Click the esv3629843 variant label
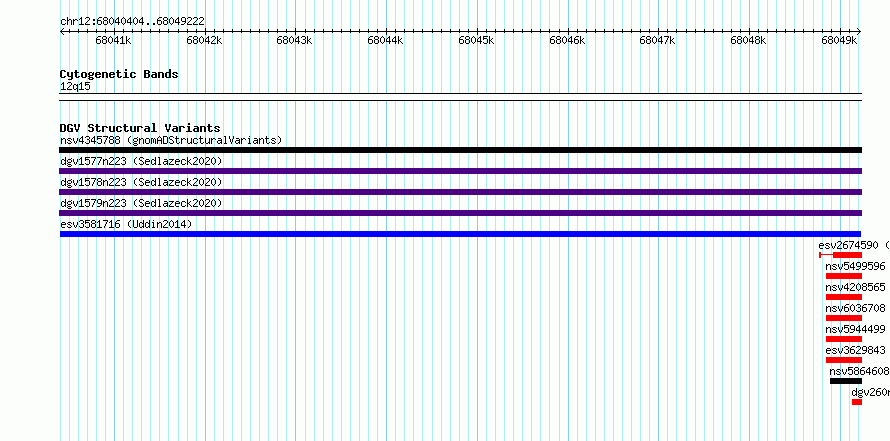The image size is (890, 441). [x=855, y=350]
